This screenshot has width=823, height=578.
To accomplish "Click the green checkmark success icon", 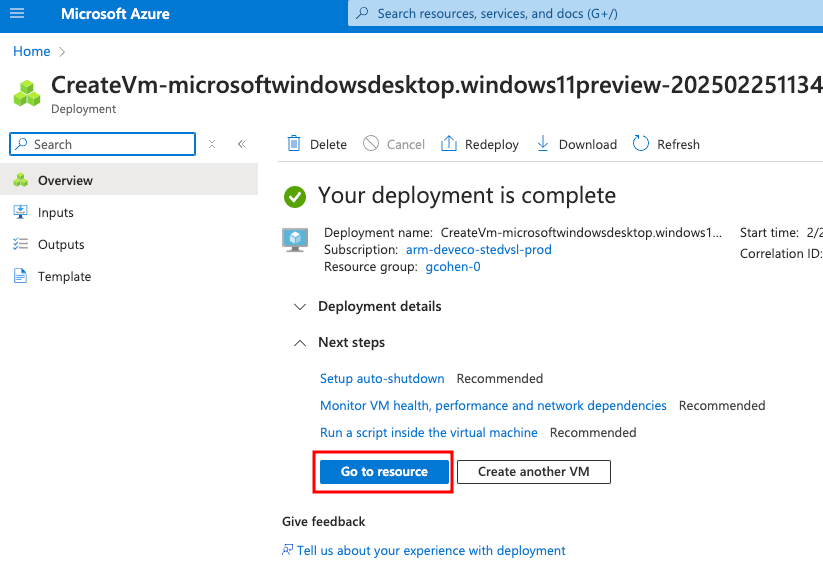I will click(295, 197).
